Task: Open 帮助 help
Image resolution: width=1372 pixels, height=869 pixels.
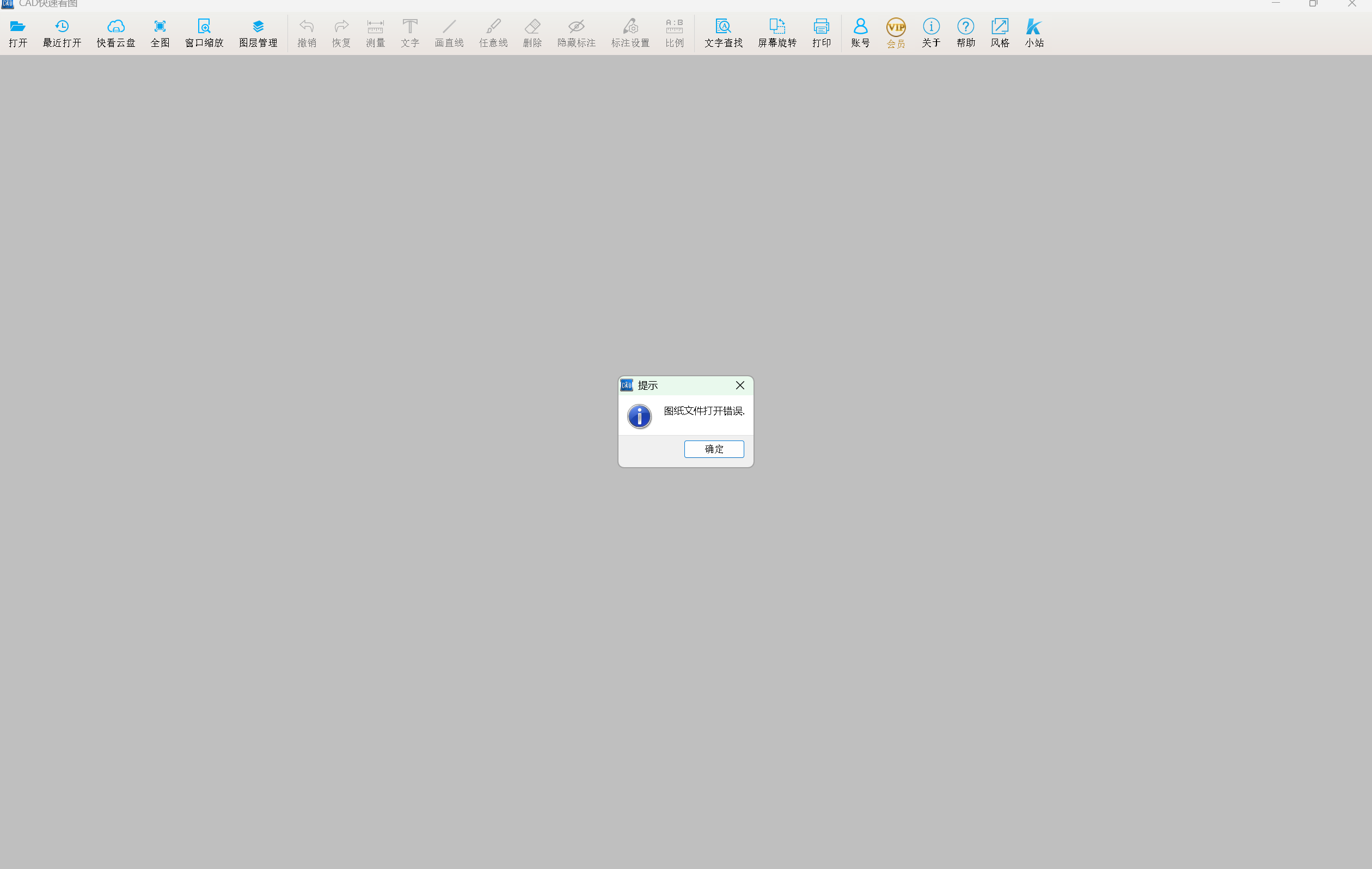Action: (965, 27)
